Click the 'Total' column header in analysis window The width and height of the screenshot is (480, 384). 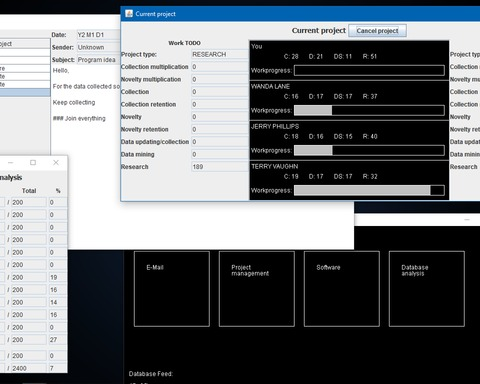(29, 191)
